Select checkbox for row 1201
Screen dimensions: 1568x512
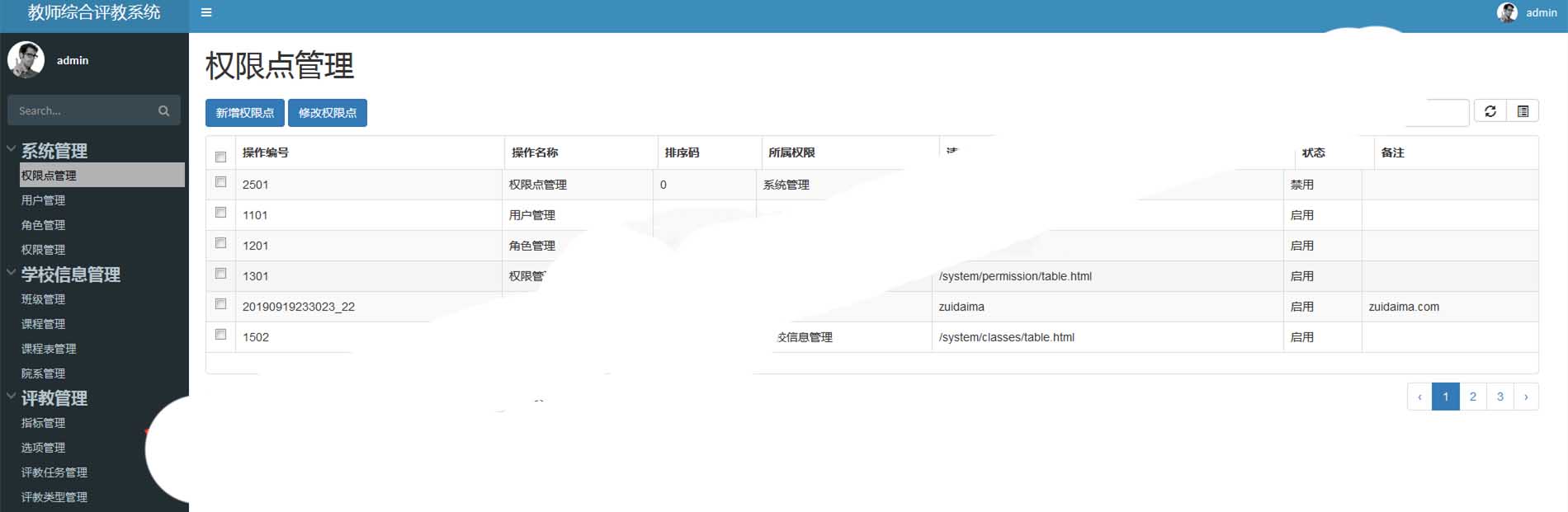click(220, 242)
